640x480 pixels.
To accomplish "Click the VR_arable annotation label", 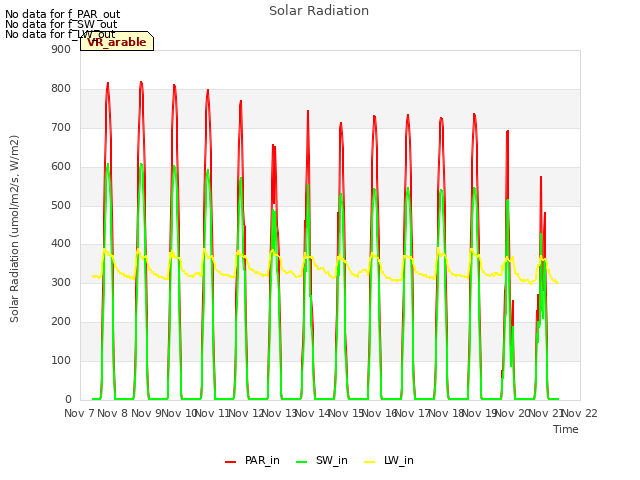I will [117, 42].
